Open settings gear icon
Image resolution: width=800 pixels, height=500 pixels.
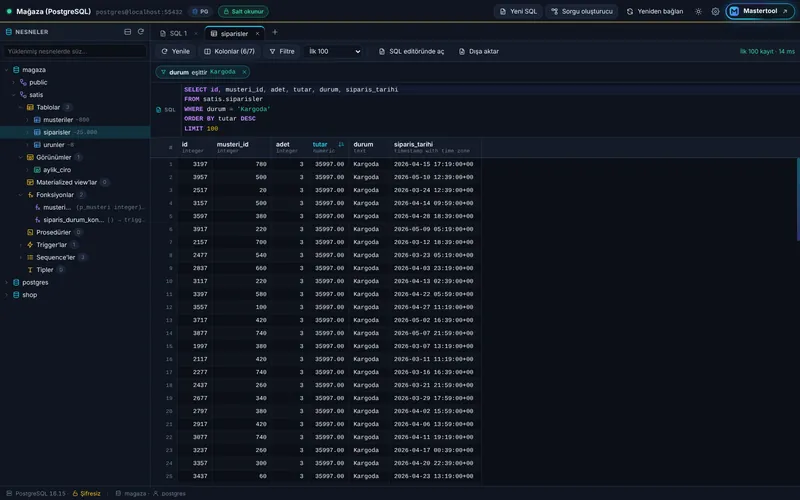715,11
